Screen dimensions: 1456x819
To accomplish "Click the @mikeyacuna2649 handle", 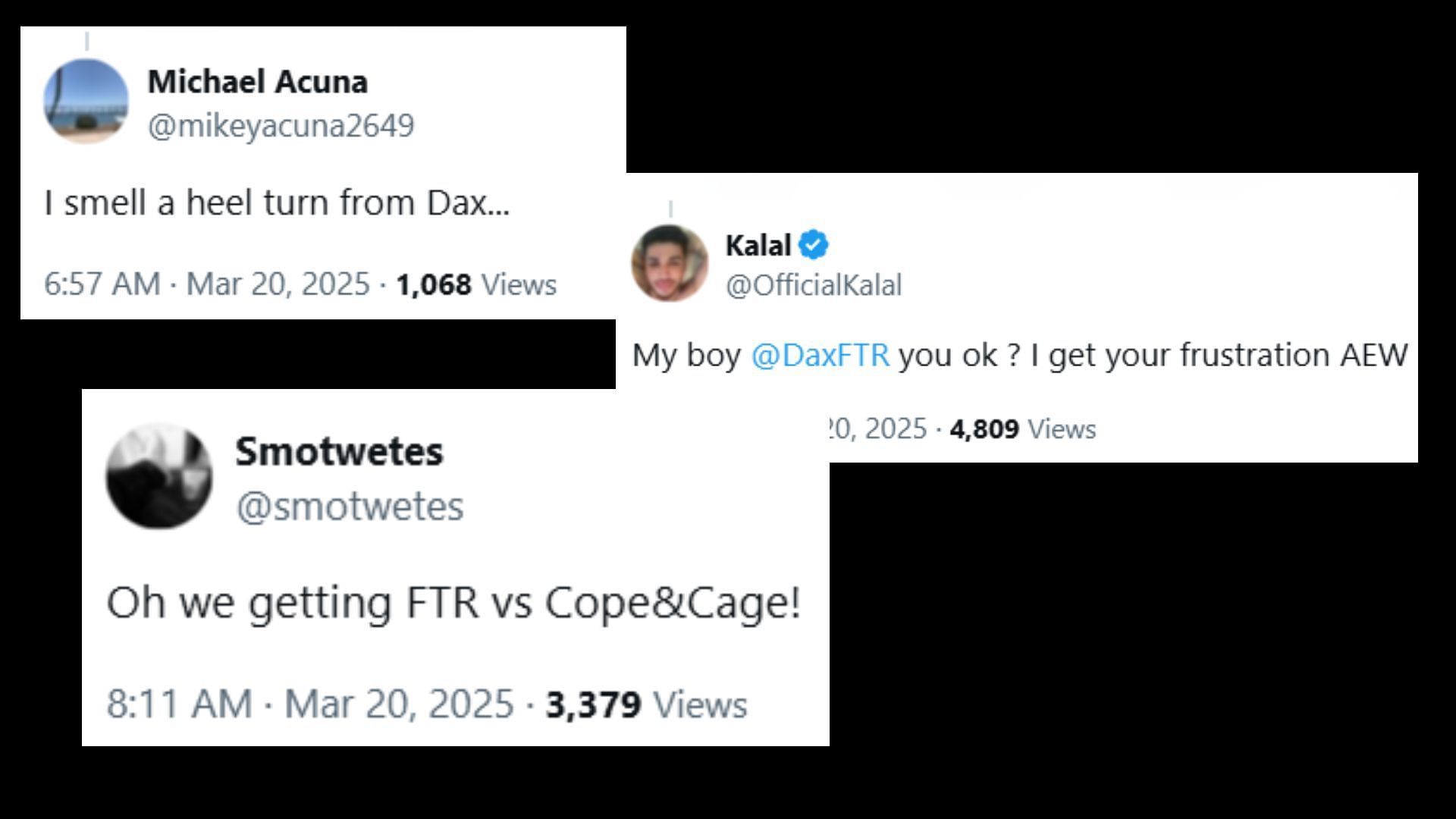I will 281,126.
